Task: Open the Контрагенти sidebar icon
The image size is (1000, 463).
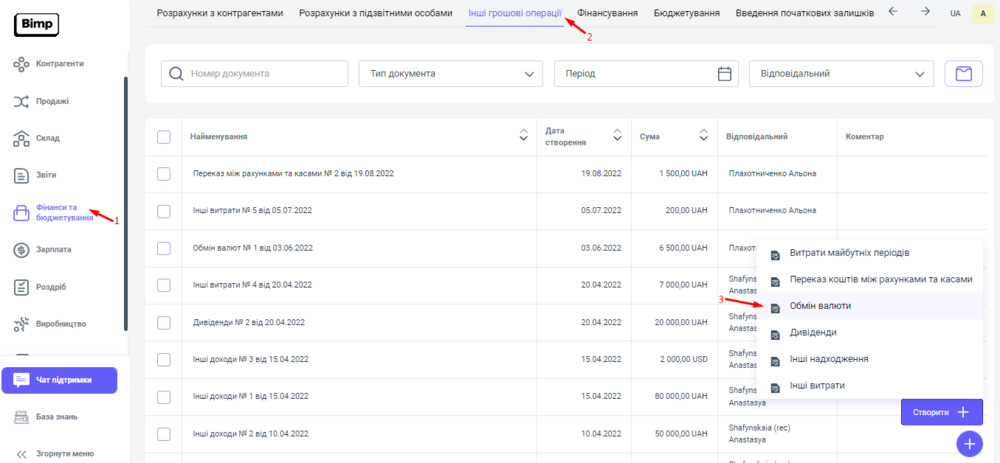Action: 21,64
